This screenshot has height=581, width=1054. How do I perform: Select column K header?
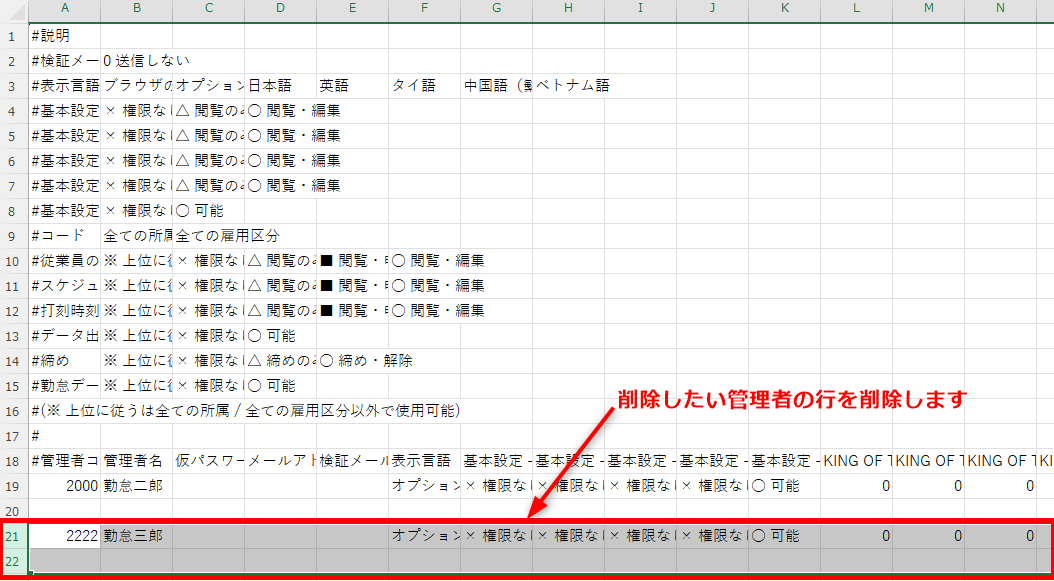[784, 10]
